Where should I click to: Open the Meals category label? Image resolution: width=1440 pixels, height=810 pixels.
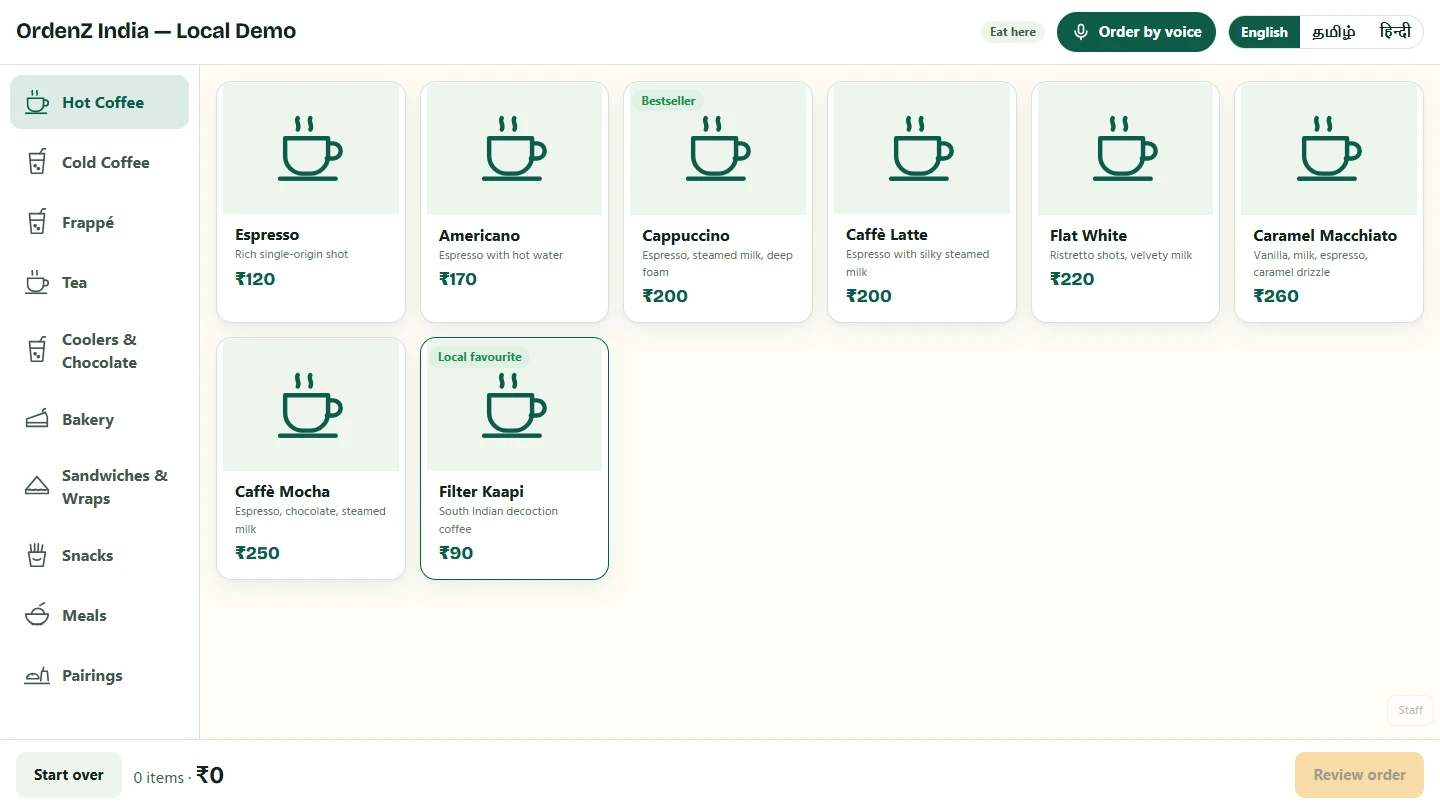(84, 615)
